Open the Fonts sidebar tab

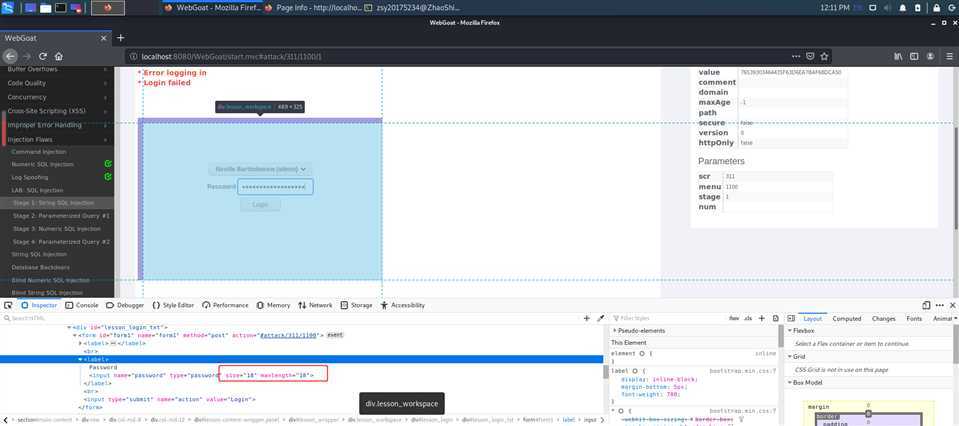914,318
